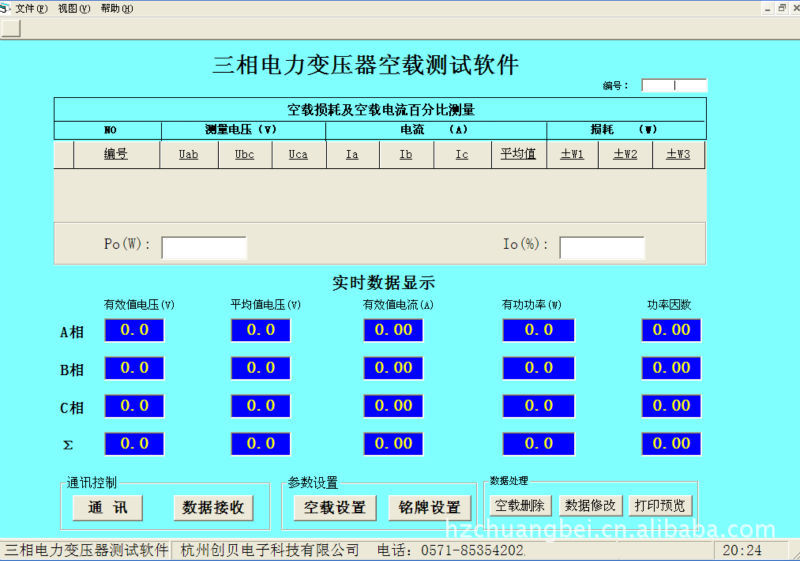Screen dimensions: 800x561
Task: Click the 通讯 button
Action: [108, 508]
